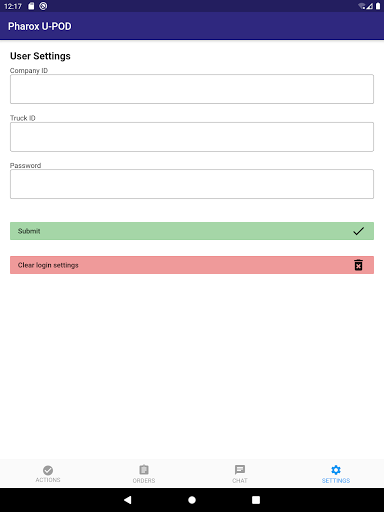Switch to the ACTIONS tab label
This screenshot has height=512, width=384.
[48, 480]
